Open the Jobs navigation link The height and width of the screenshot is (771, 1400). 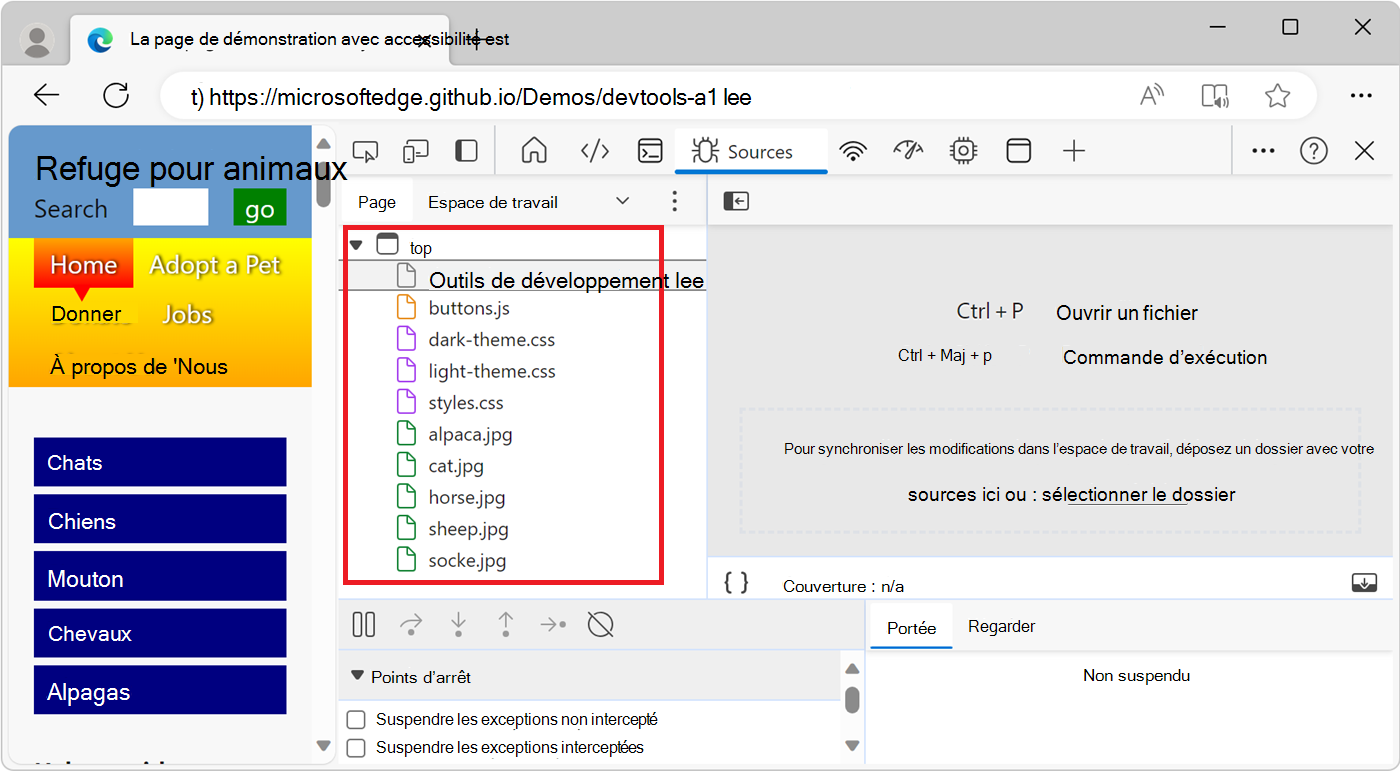(188, 314)
